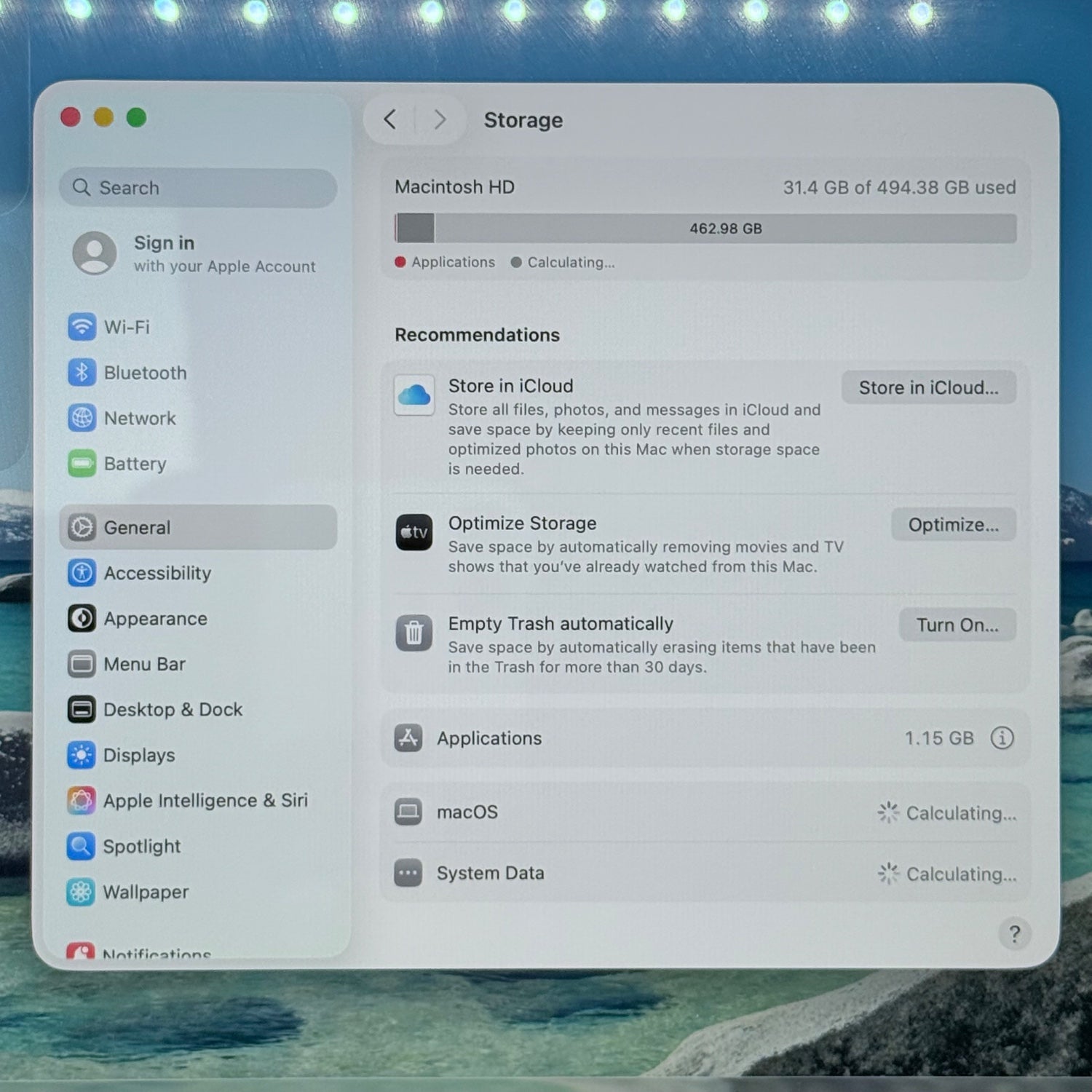
Task: Select the Network globe icon
Action: (82, 418)
